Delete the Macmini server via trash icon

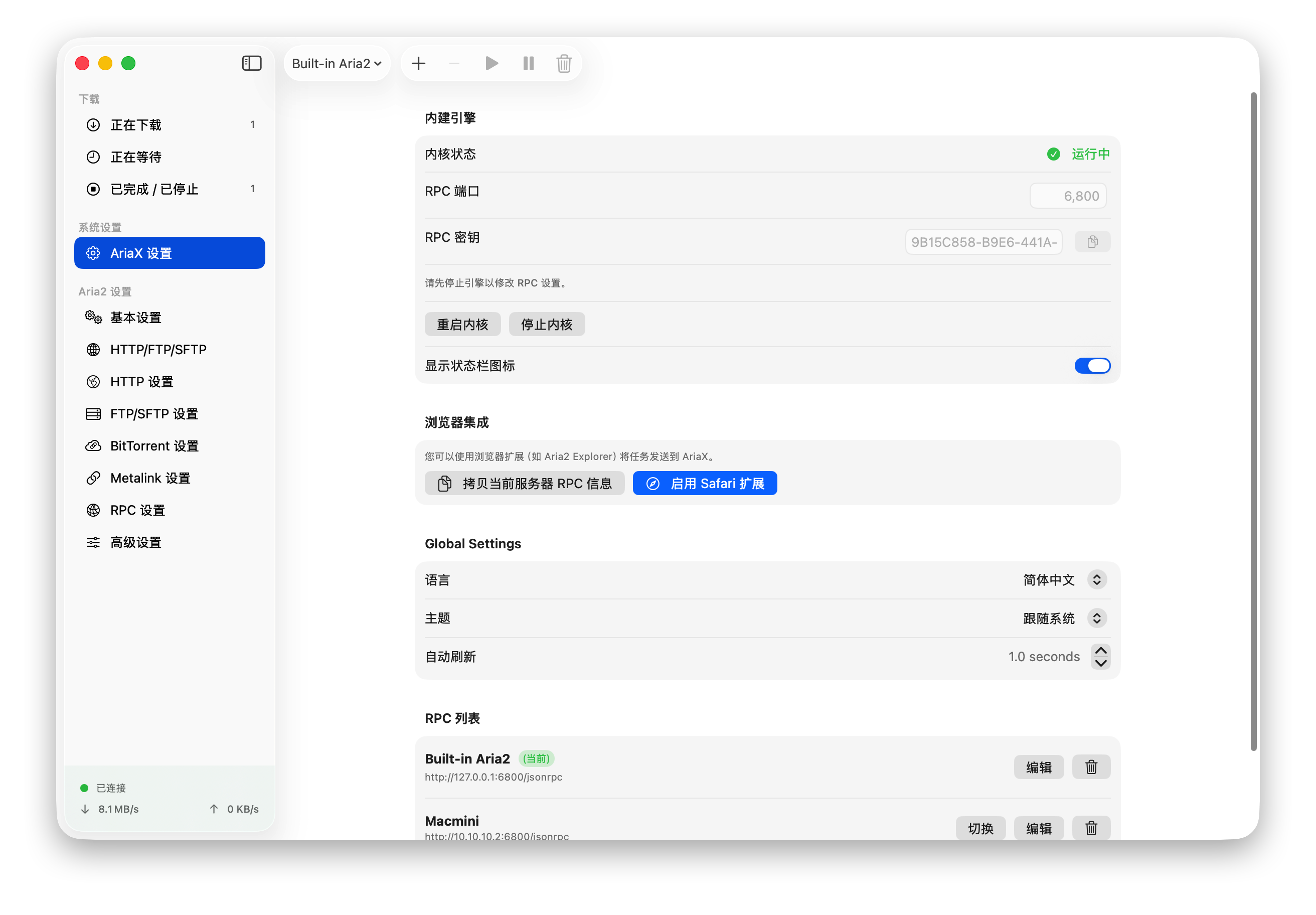[x=1091, y=828]
